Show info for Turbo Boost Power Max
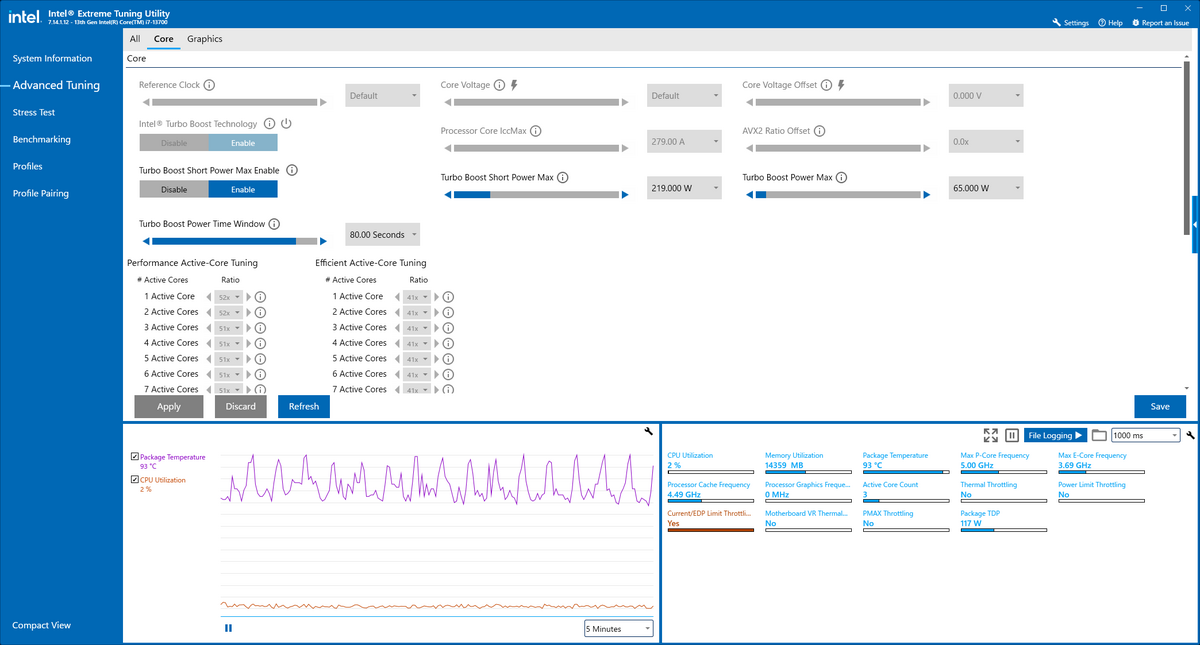 coord(842,177)
